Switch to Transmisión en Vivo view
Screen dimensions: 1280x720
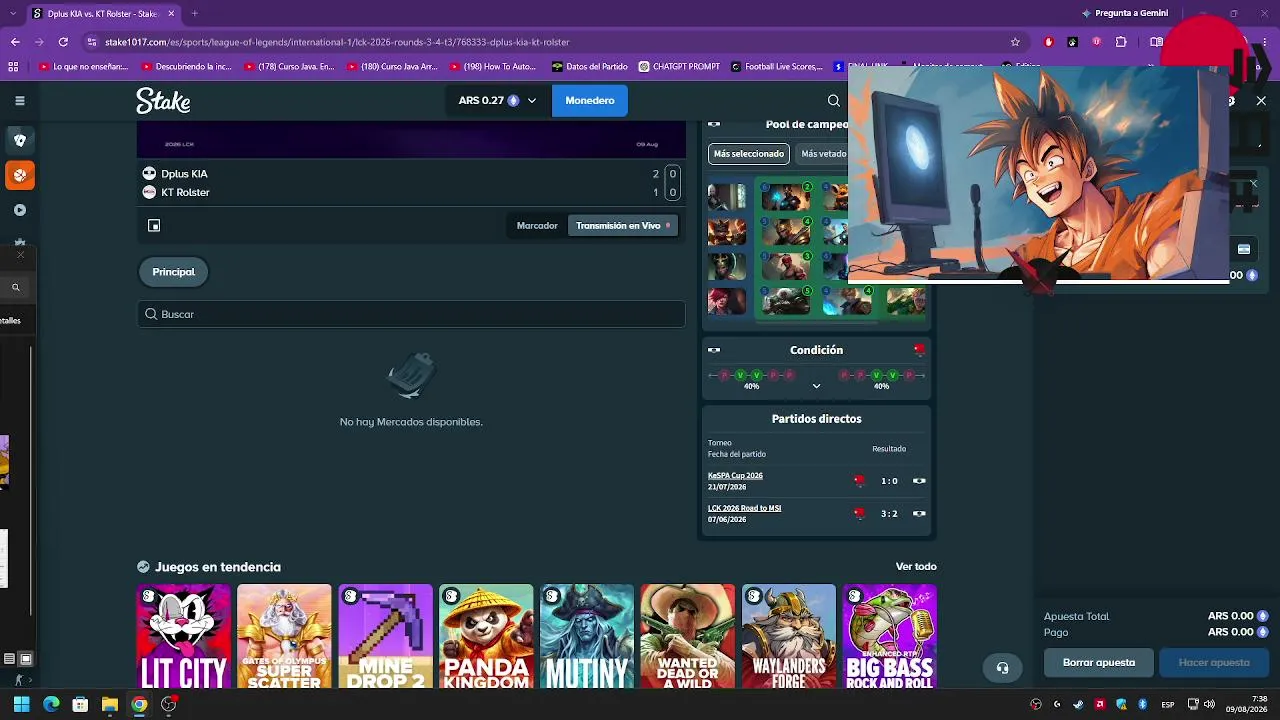tap(622, 226)
